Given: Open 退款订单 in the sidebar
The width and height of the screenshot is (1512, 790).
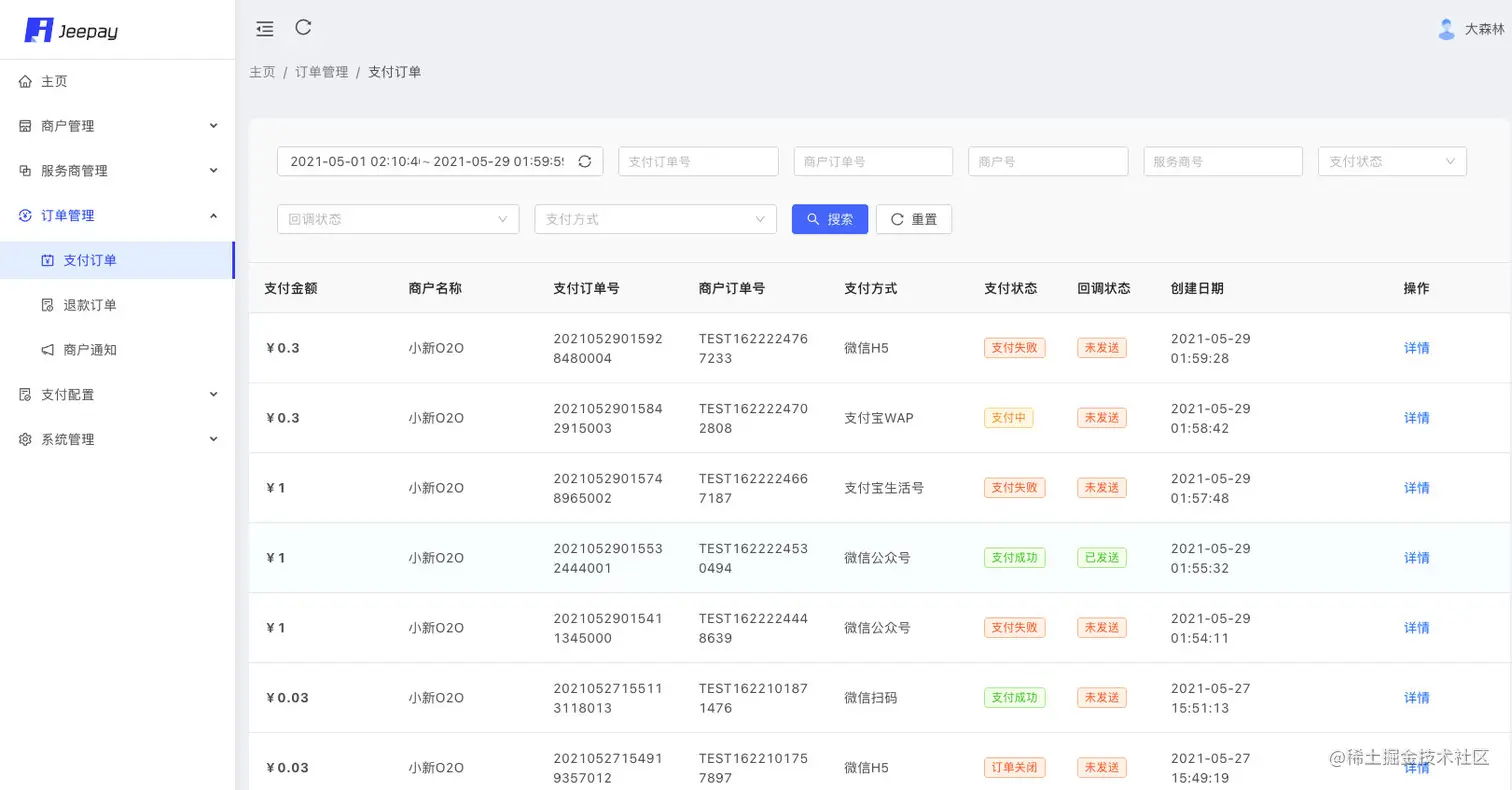Looking at the screenshot, I should pos(117,305).
